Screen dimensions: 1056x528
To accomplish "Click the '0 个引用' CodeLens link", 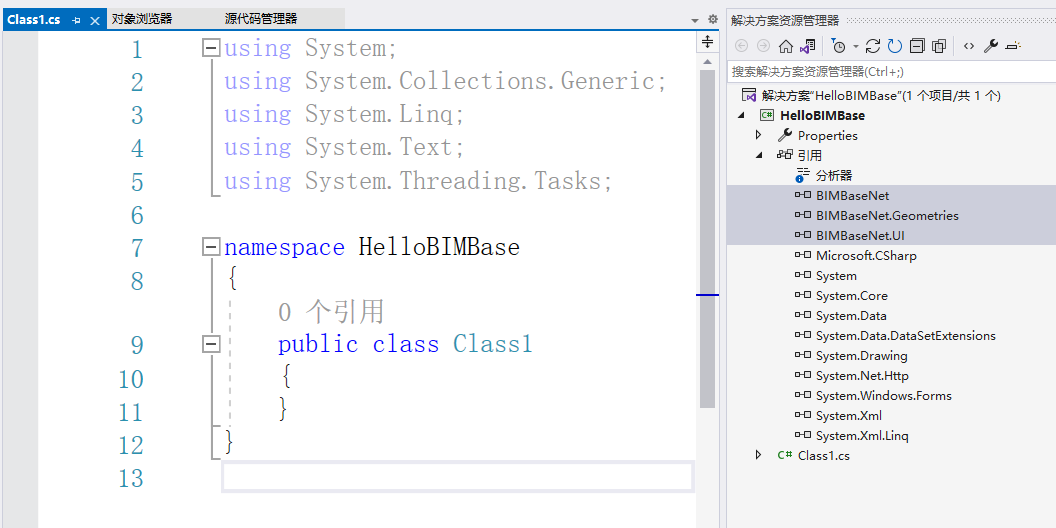I will [331, 312].
